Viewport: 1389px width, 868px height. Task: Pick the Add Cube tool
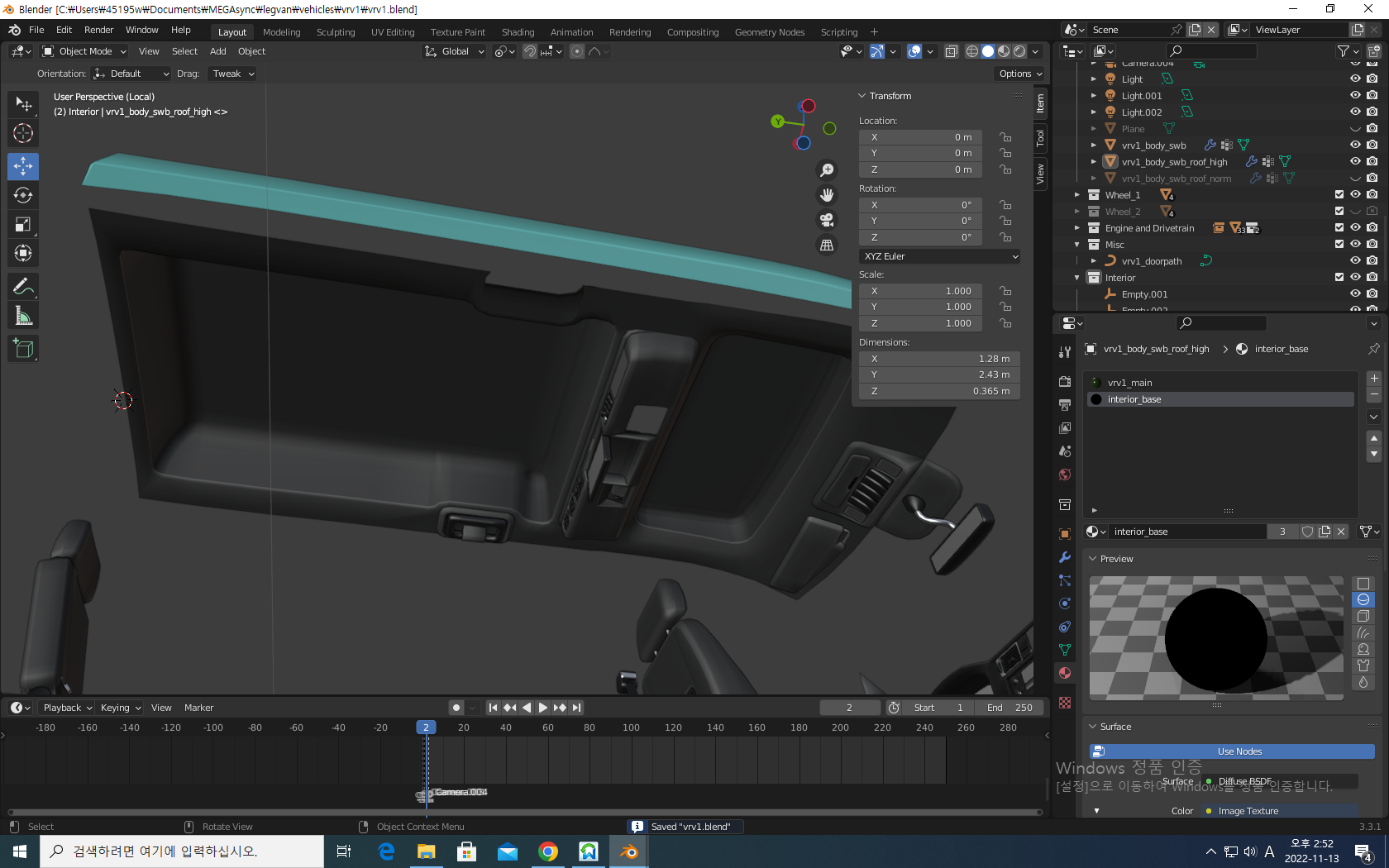(x=23, y=349)
